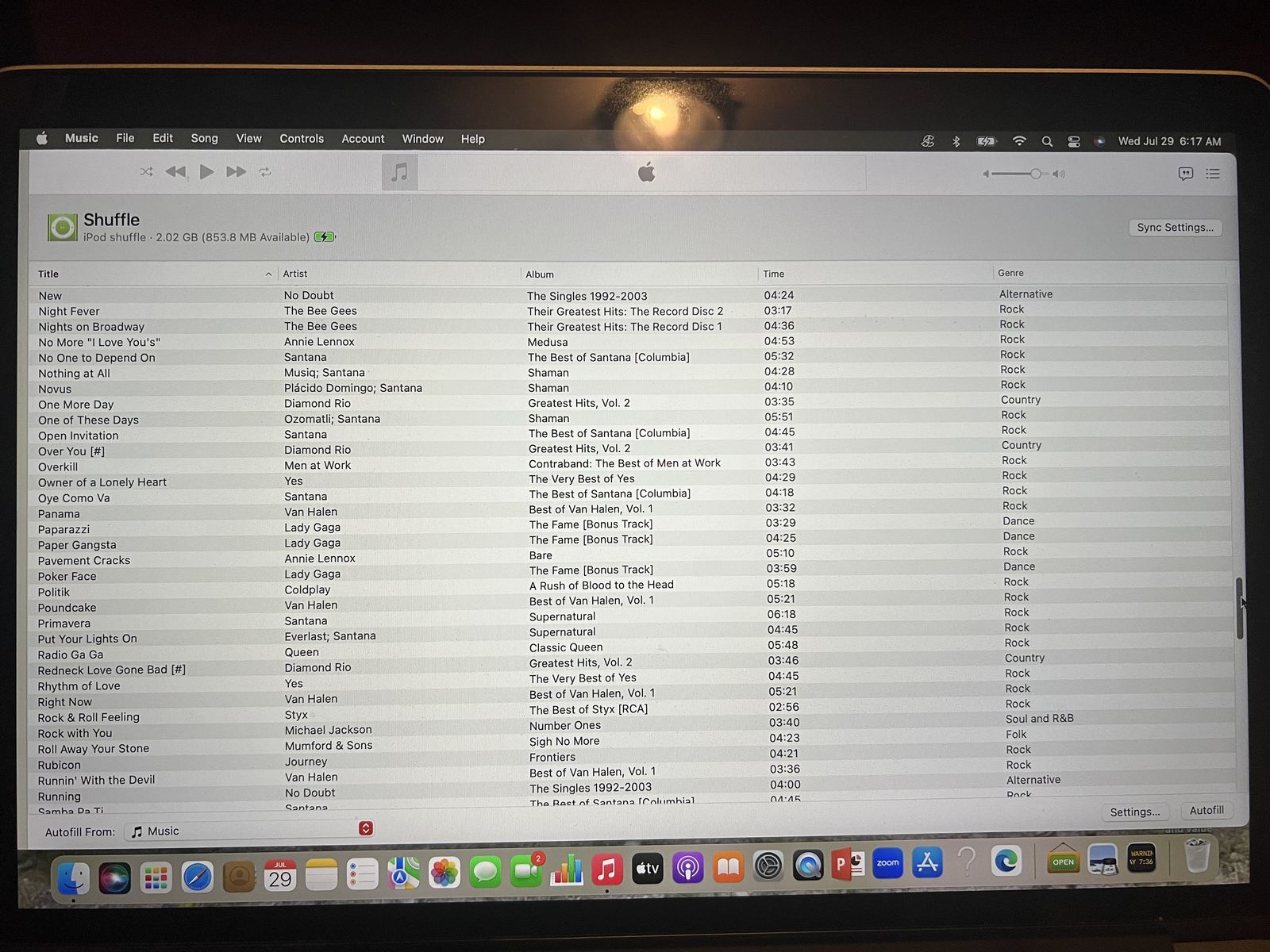Skip to the next track
Viewport: 1270px width, 952px height.
pyautogui.click(x=237, y=171)
